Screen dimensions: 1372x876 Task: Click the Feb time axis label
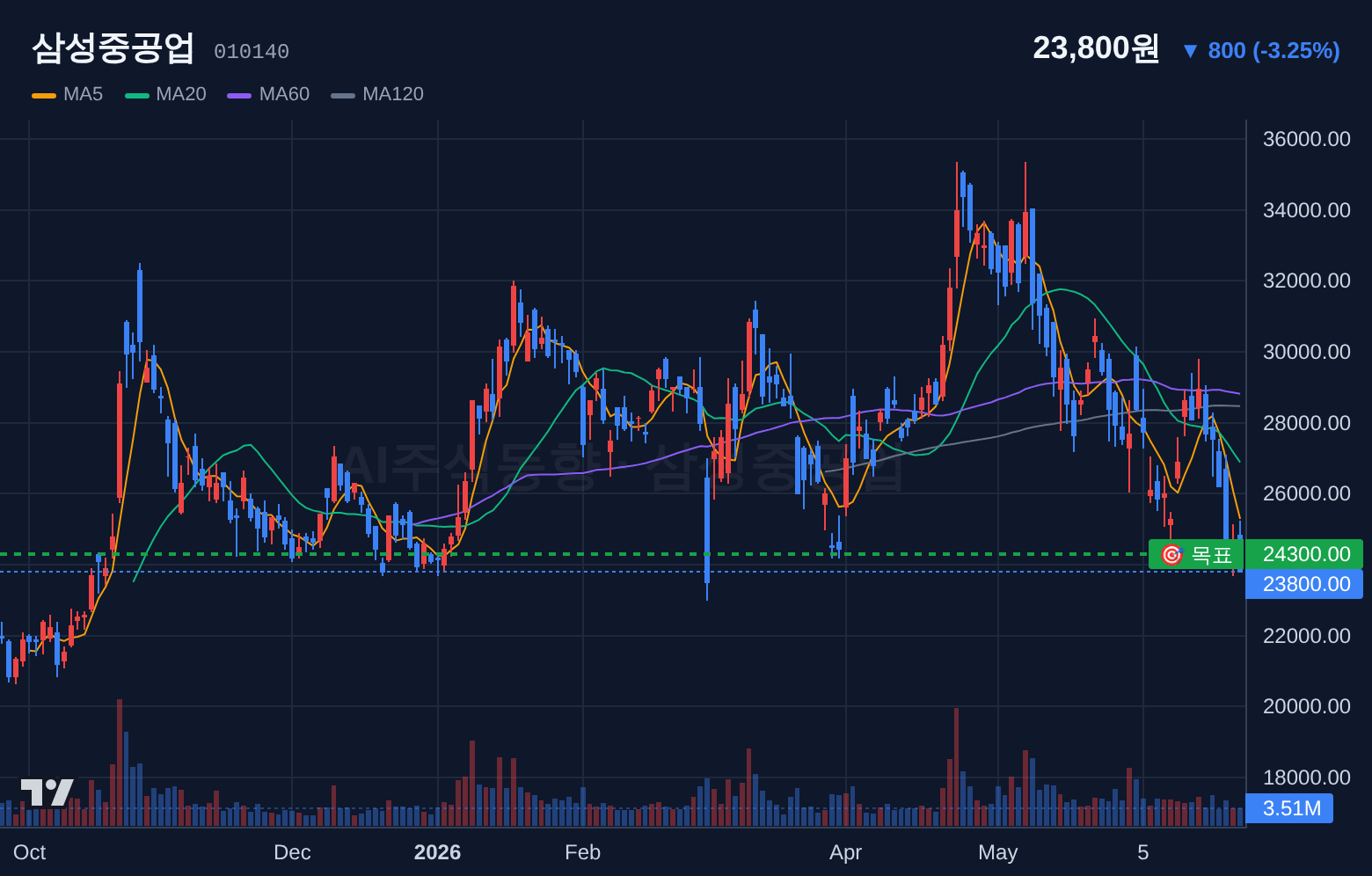pyautogui.click(x=582, y=852)
